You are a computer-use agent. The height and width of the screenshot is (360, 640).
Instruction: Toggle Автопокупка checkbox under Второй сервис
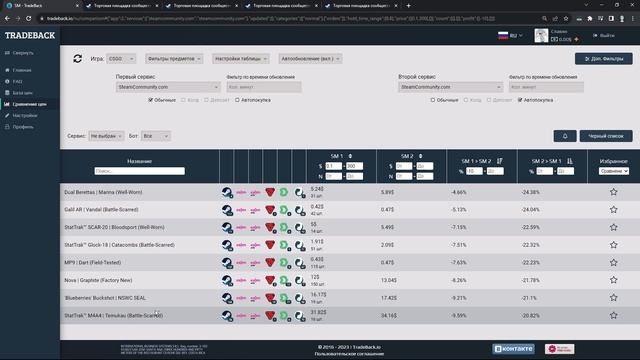(x=520, y=100)
